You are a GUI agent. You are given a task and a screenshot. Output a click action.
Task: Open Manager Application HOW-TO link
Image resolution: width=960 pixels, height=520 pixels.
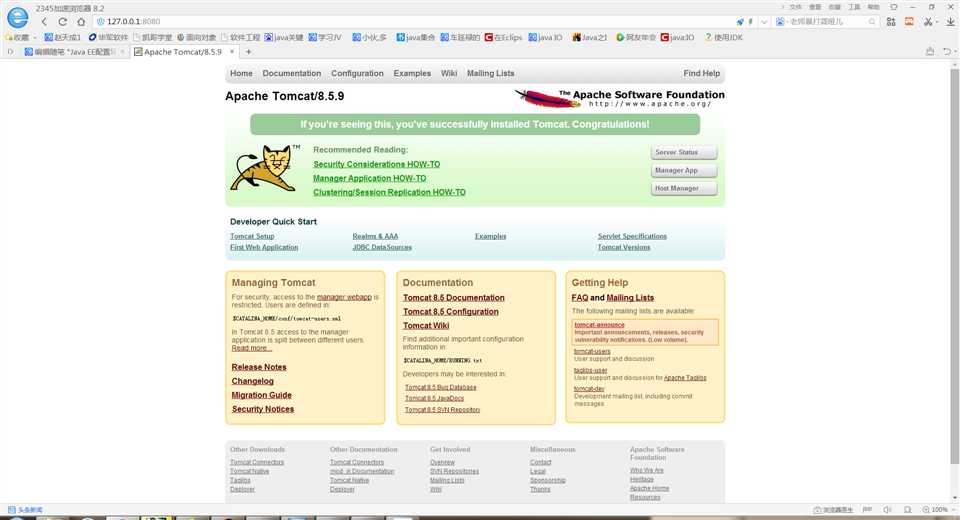369,178
